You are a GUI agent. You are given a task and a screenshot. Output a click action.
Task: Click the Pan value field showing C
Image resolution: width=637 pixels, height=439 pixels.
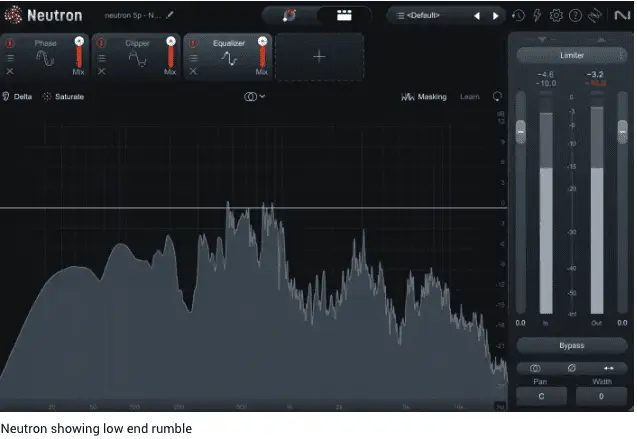[541, 396]
